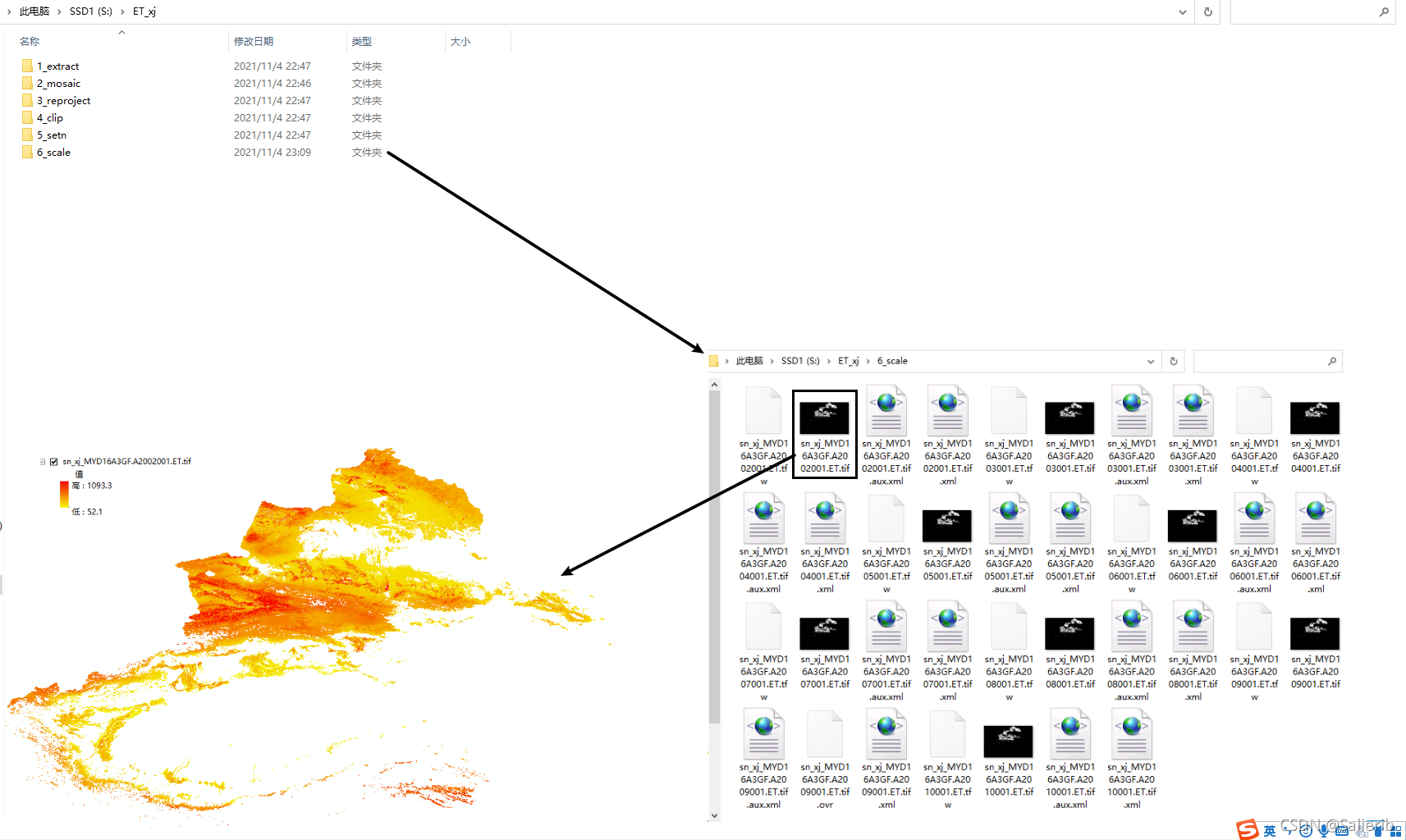Screen dimensions: 1406x840
Task: Click layer name sn_xj_MYD16A3GF.A2002001.ET.tif
Action: click(x=126, y=462)
